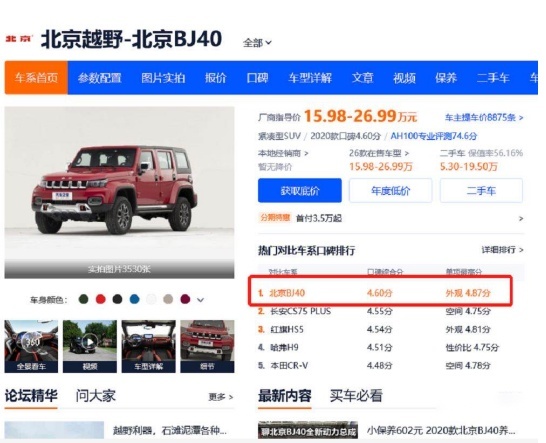Open 车主爆车价8875条 link
The width and height of the screenshot is (546, 443).
pyautogui.click(x=484, y=118)
